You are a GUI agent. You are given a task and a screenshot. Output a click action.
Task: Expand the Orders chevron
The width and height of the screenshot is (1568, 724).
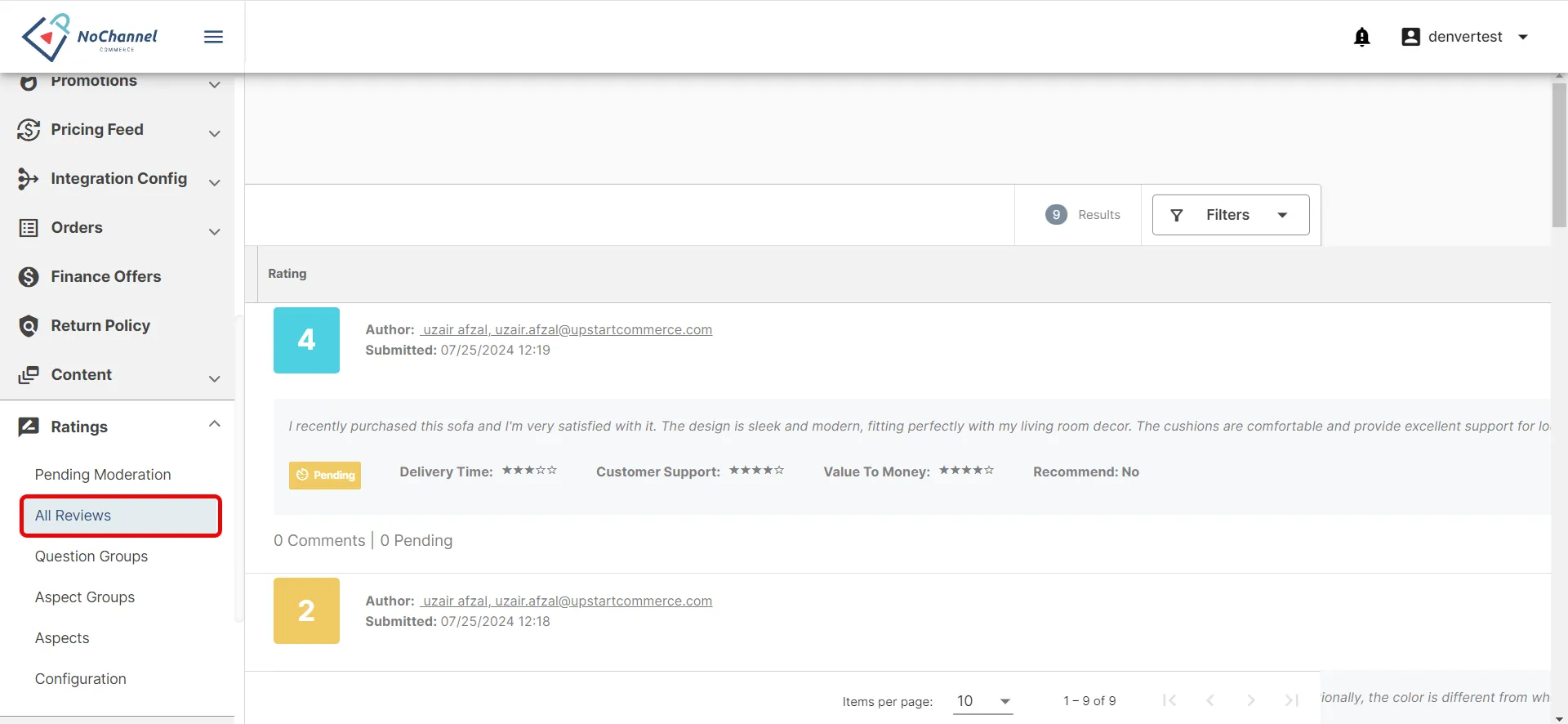click(215, 231)
